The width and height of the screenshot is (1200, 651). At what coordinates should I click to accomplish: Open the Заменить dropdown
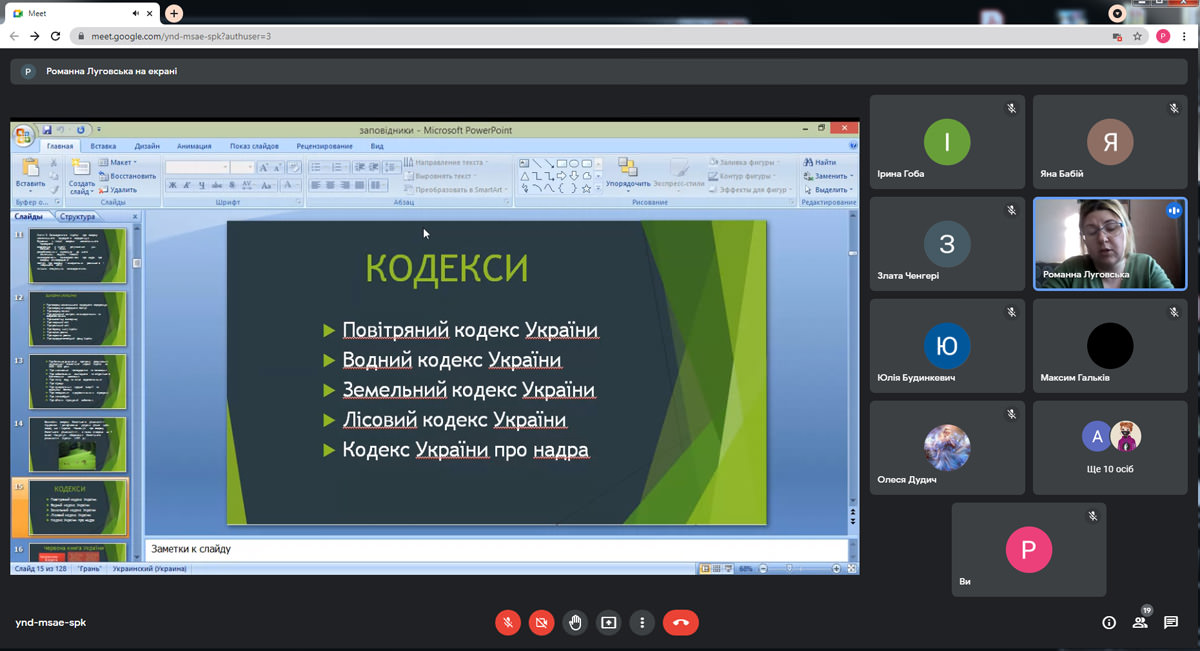pyautogui.click(x=828, y=176)
